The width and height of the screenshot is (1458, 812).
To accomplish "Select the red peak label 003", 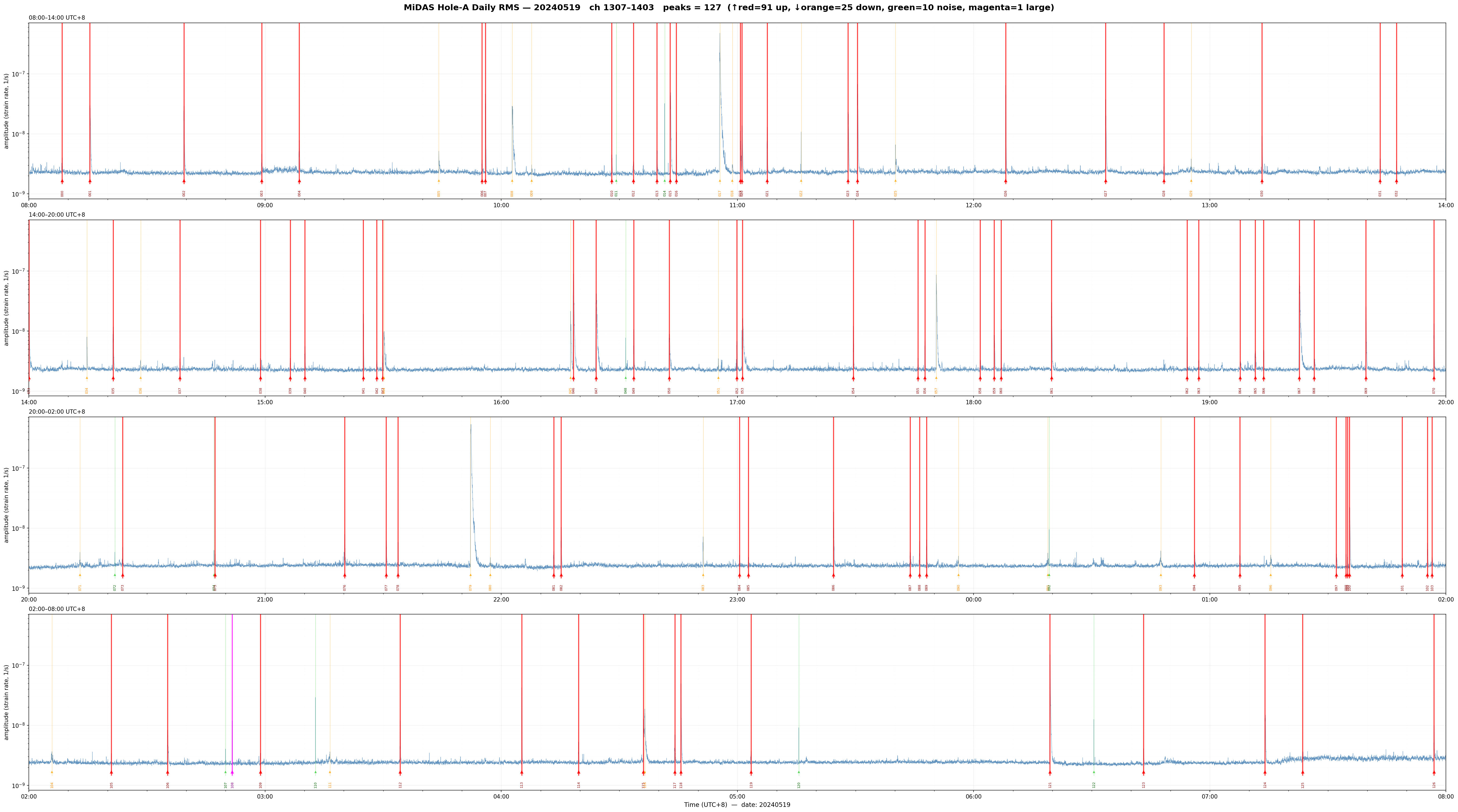I will click(262, 194).
